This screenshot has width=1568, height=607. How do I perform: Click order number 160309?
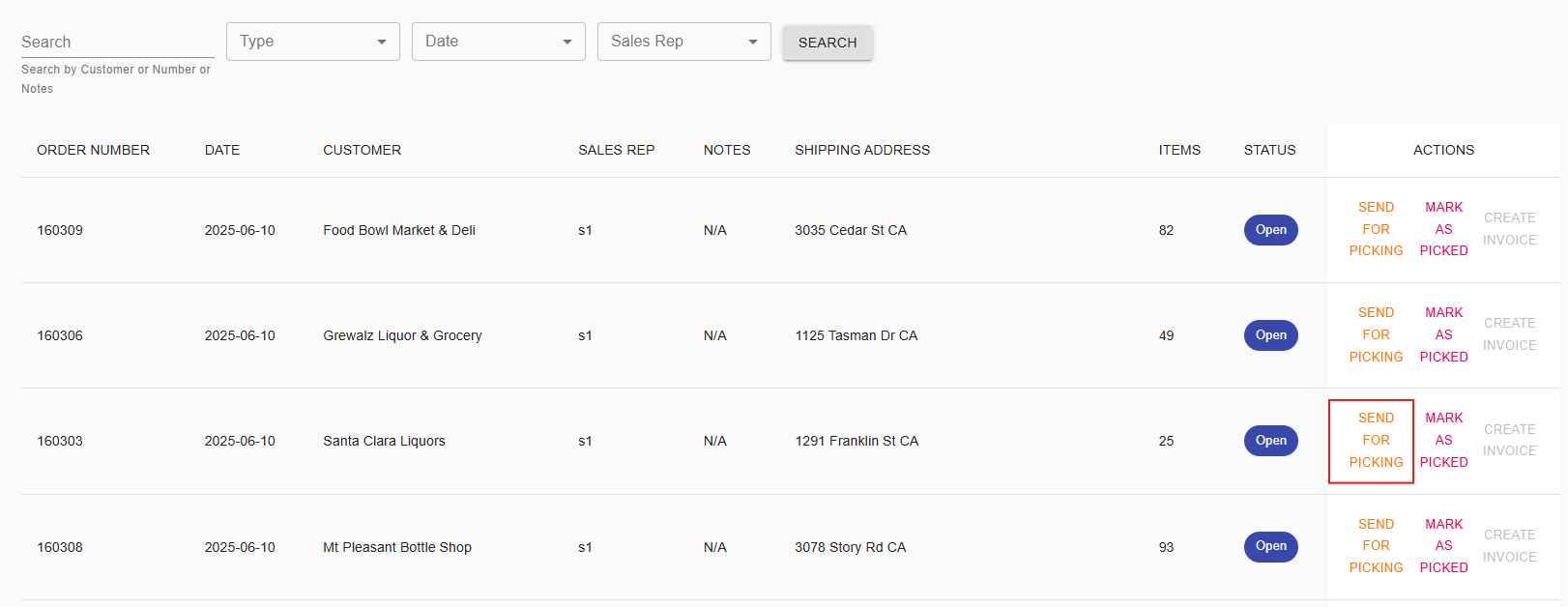click(x=60, y=230)
